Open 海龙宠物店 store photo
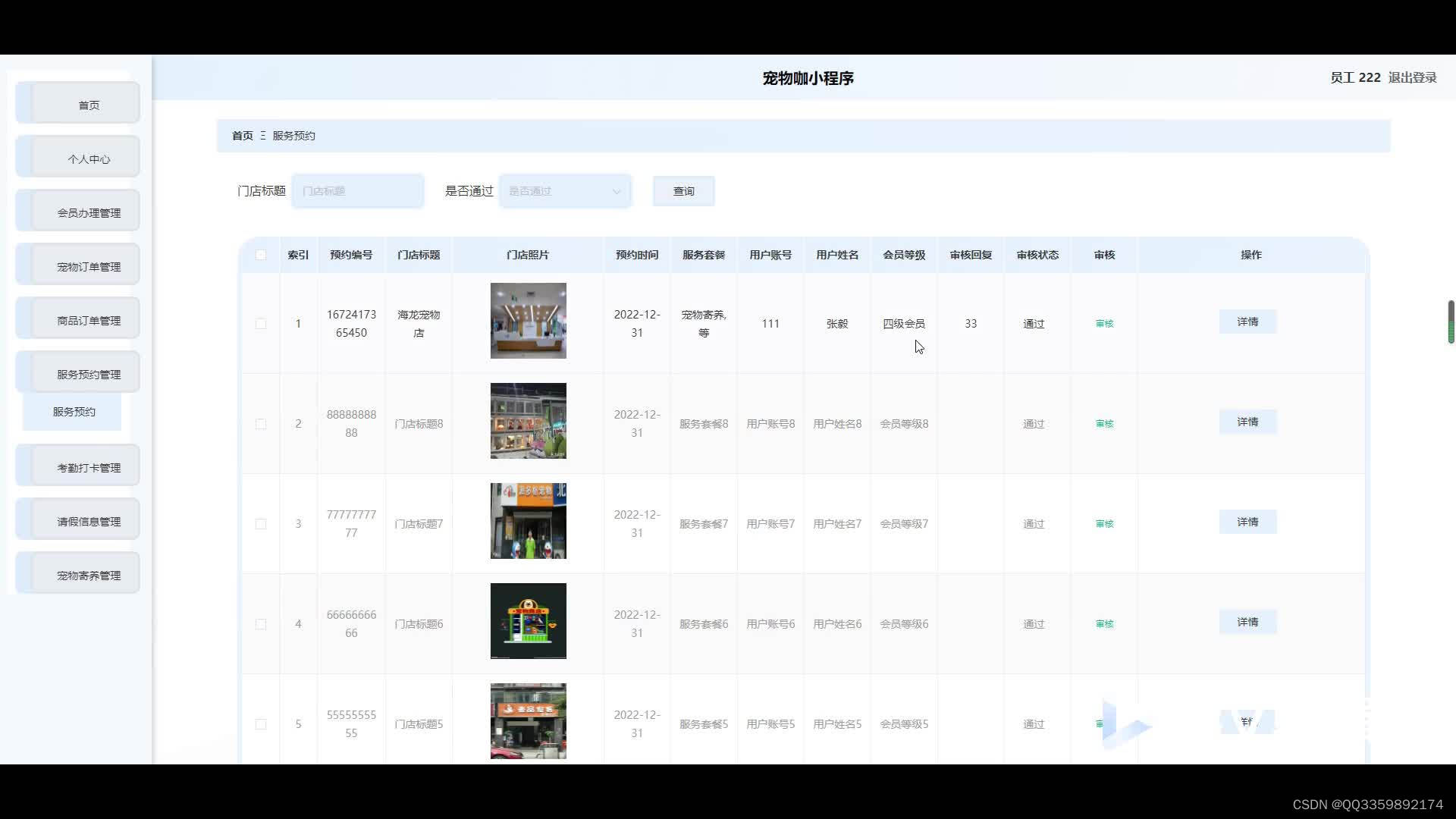 (528, 321)
